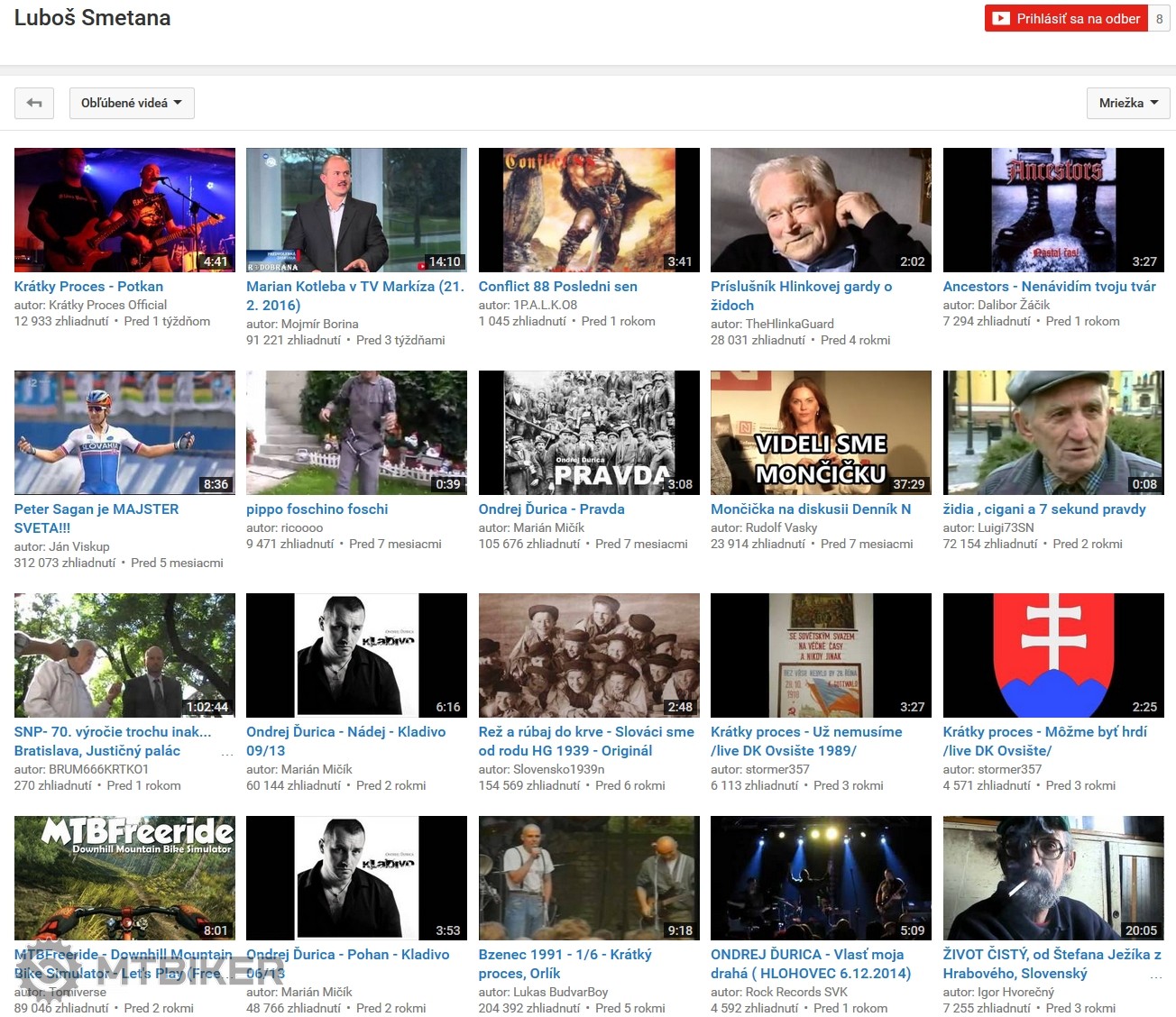Image resolution: width=1176 pixels, height=1017 pixels.
Task: Click the Luboš Smetana channel name
Action: 92,18
